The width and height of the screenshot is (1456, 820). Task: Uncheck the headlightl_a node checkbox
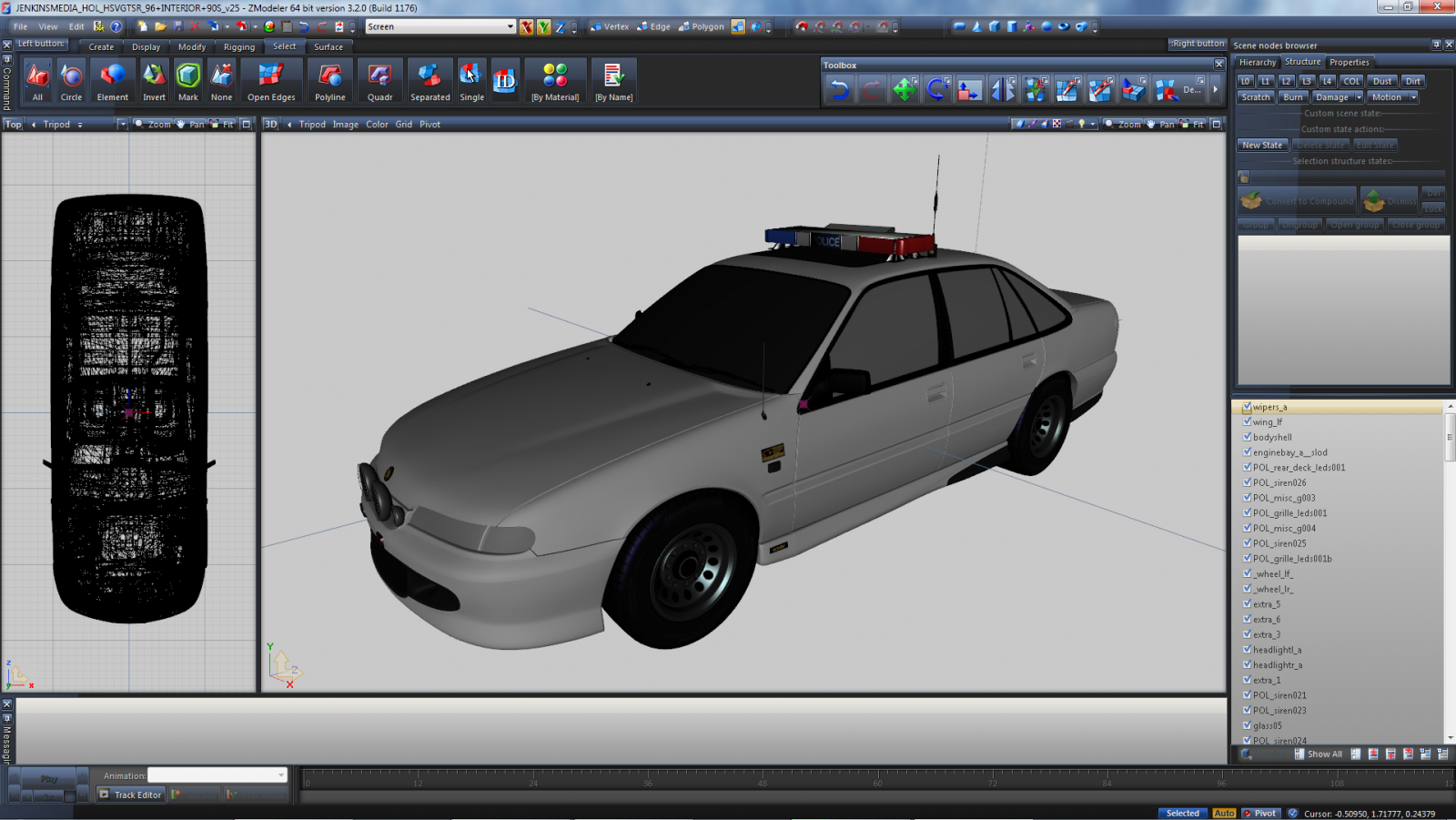point(1247,650)
